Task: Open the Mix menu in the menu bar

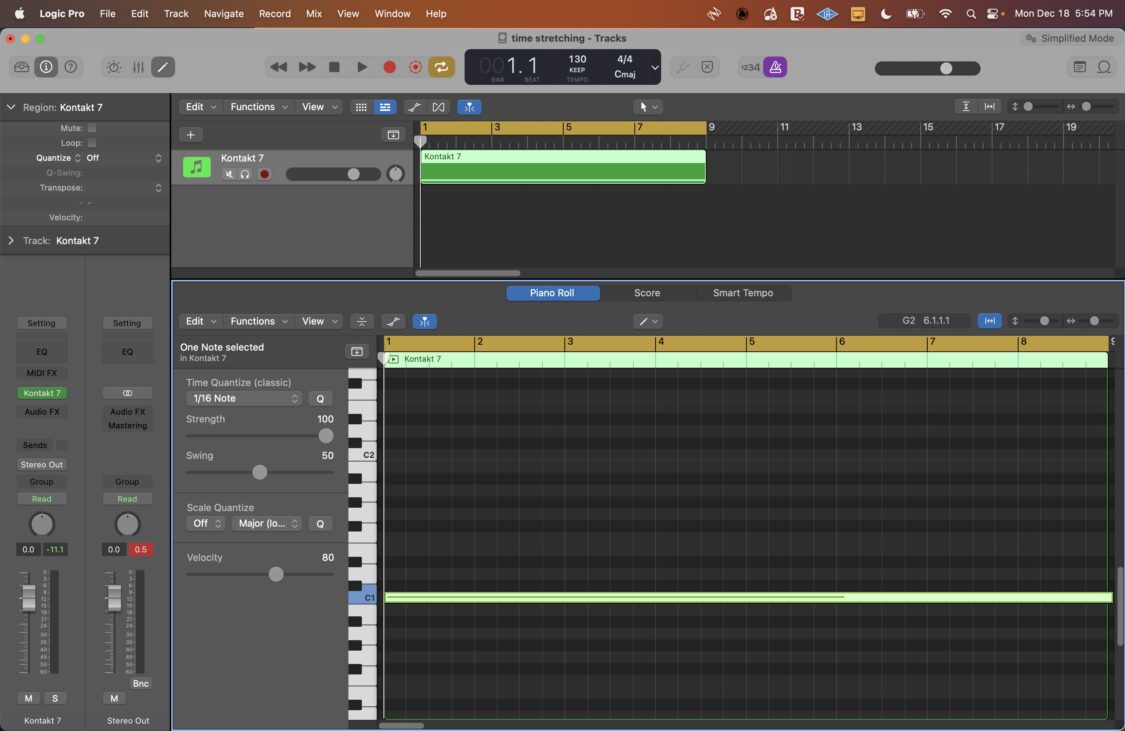Action: click(x=313, y=13)
